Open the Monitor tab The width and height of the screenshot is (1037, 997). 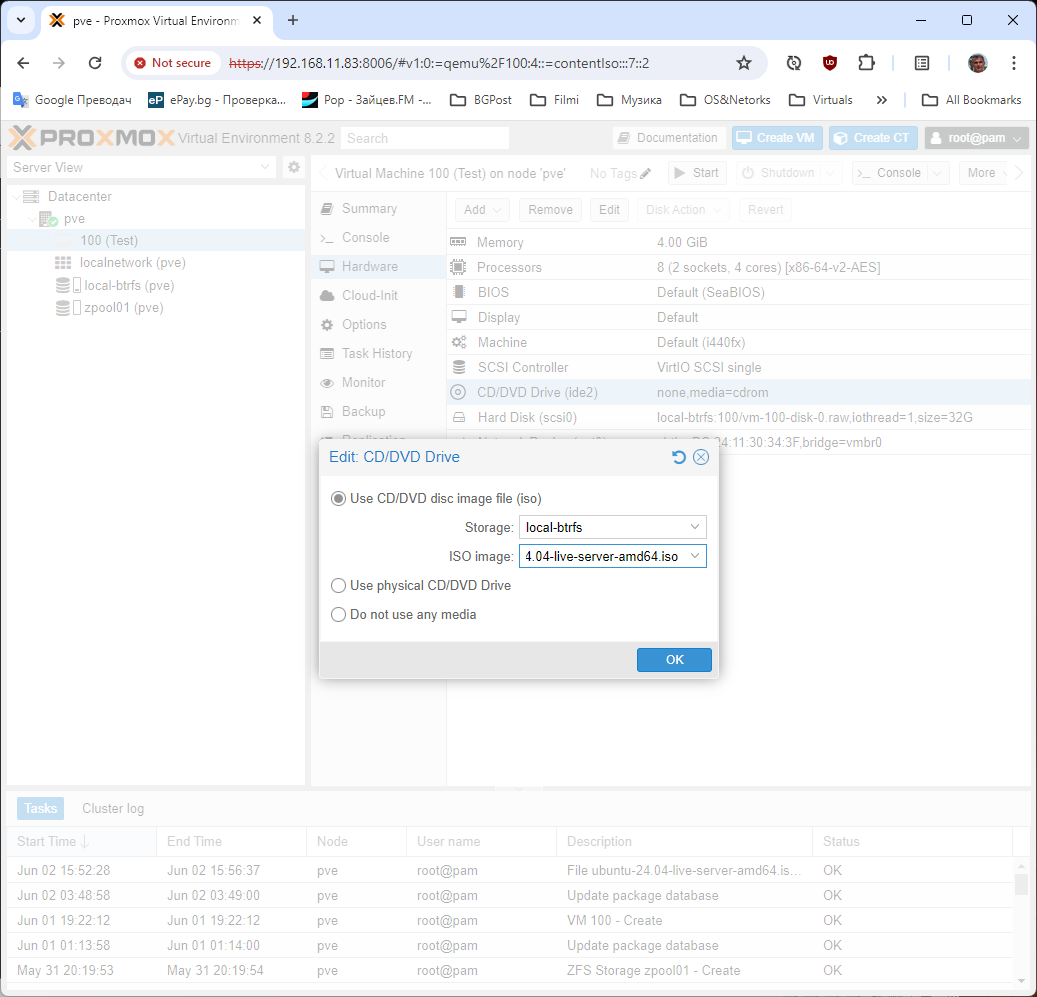(378, 383)
